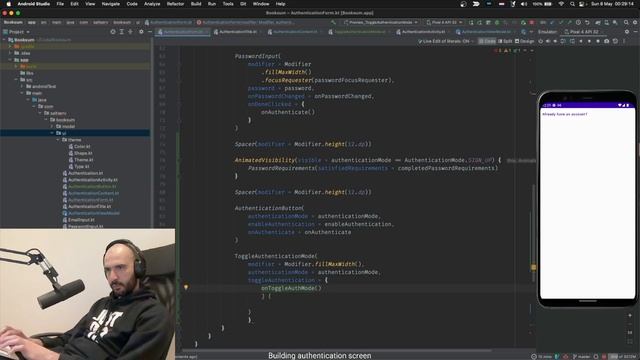Click the emulator volume up icon

point(548,41)
